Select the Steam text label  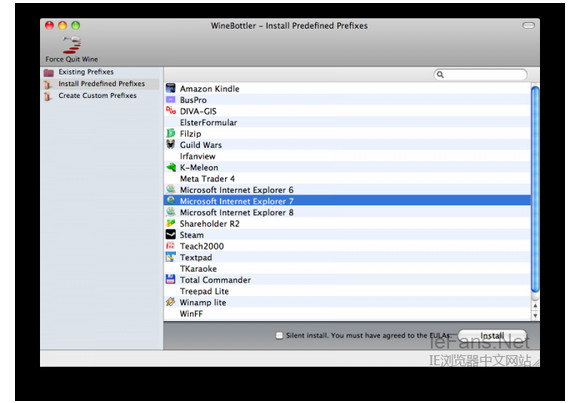192,235
